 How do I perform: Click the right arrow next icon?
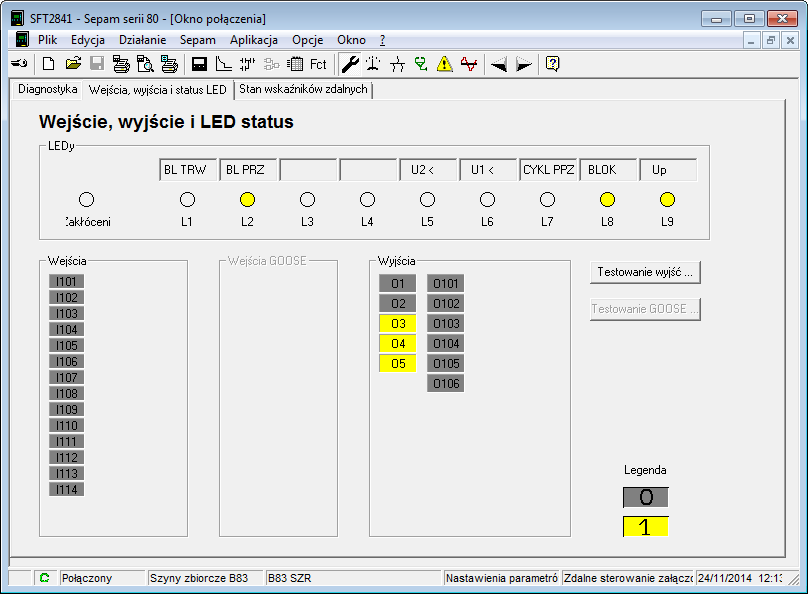coord(524,64)
